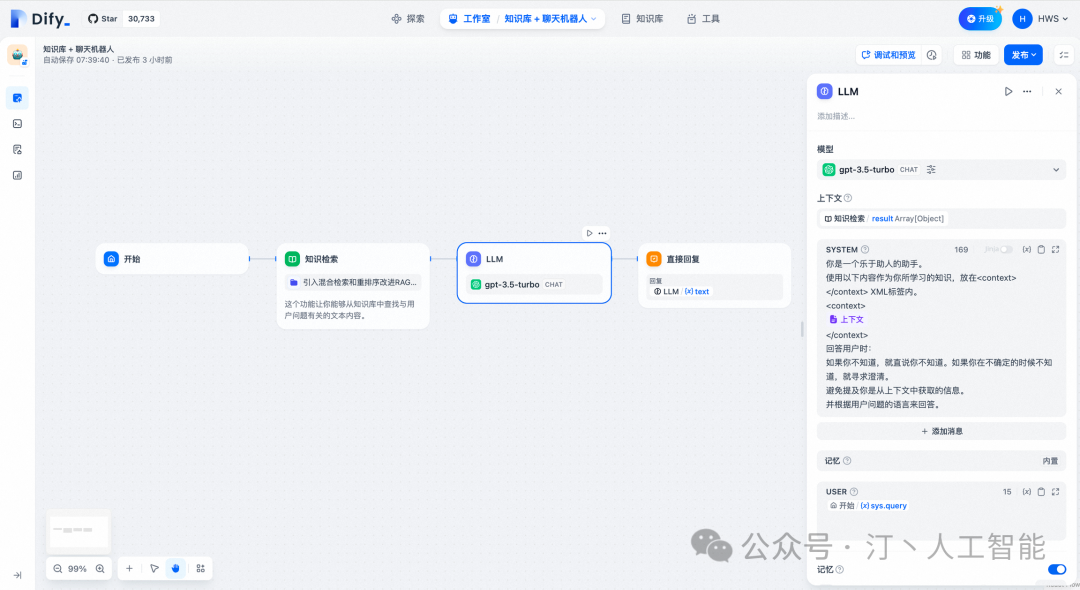Open LLM panel more options menu
Image resolution: width=1080 pixels, height=590 pixels.
click(1027, 92)
